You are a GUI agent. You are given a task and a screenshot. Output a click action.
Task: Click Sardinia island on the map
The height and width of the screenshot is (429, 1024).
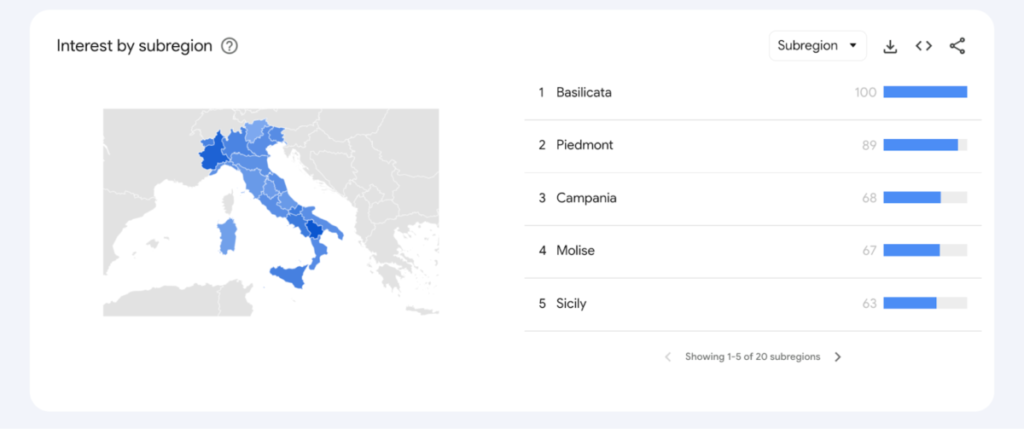(x=228, y=236)
